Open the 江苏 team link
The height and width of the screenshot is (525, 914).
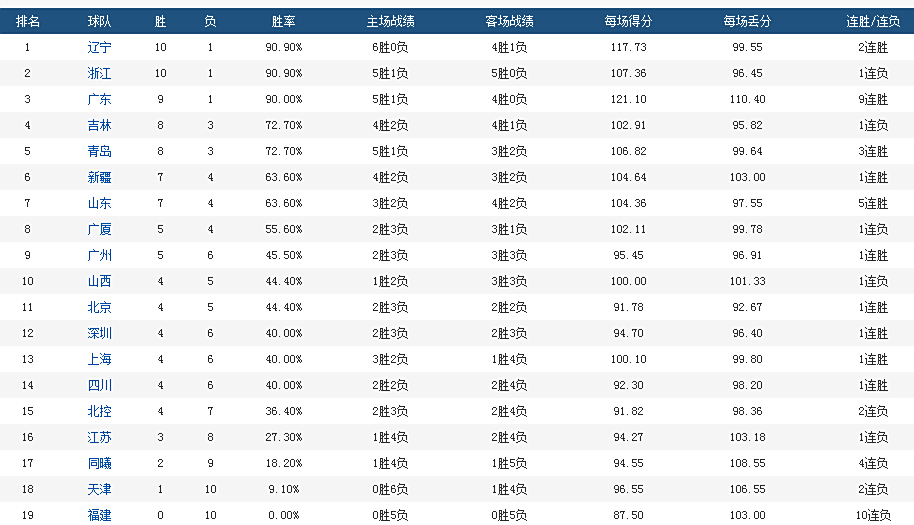(x=99, y=437)
